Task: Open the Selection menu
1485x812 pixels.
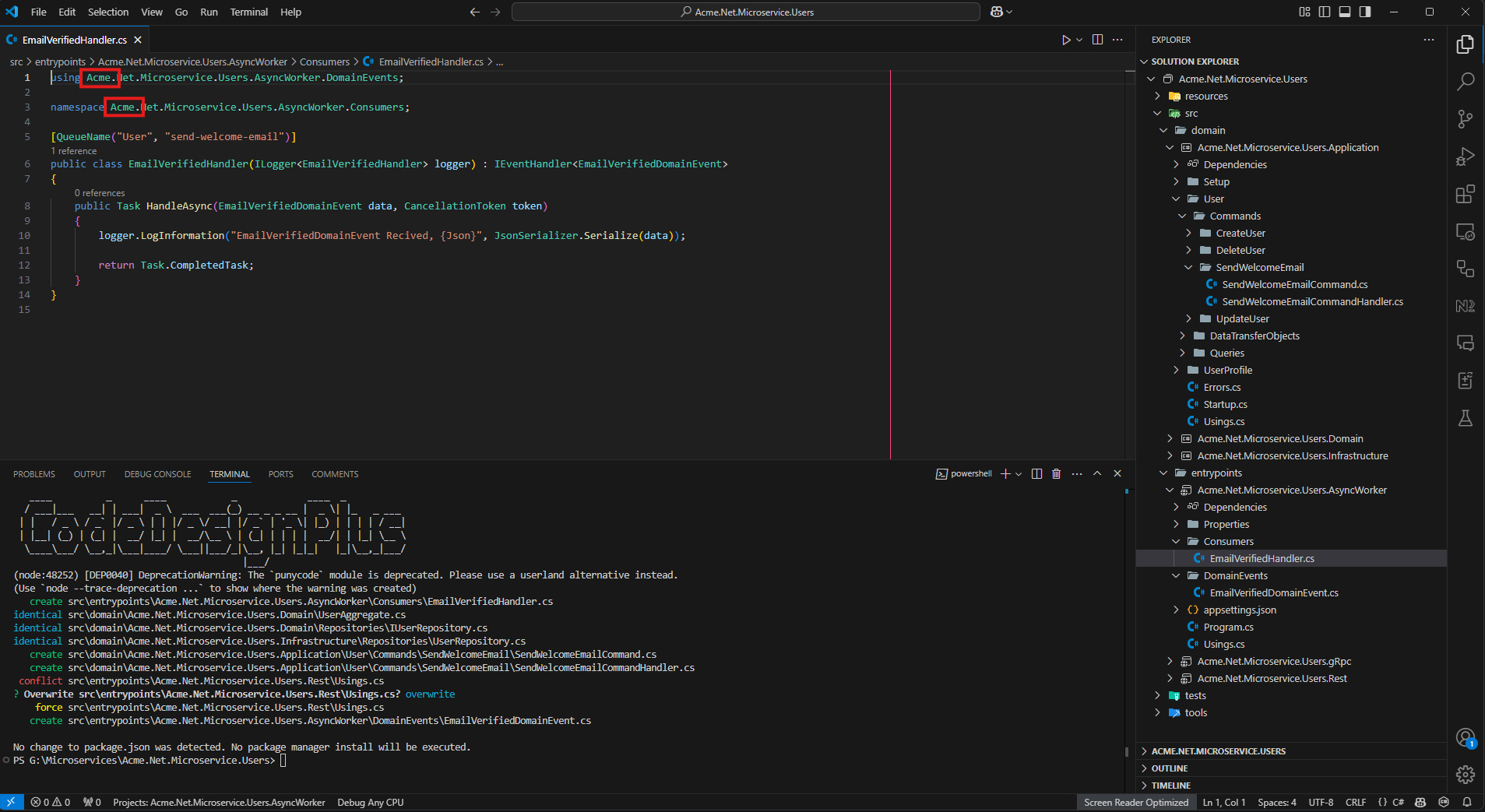Action: click(x=108, y=12)
